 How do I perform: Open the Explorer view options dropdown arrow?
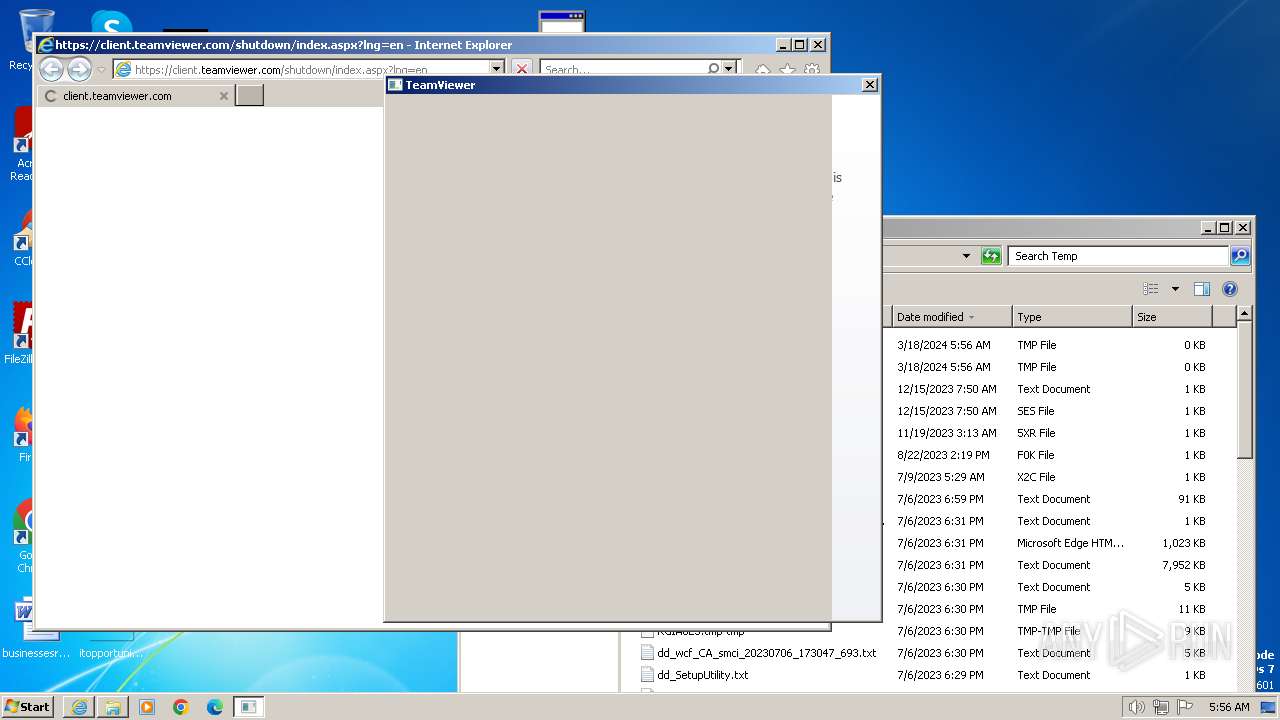[1175, 289]
